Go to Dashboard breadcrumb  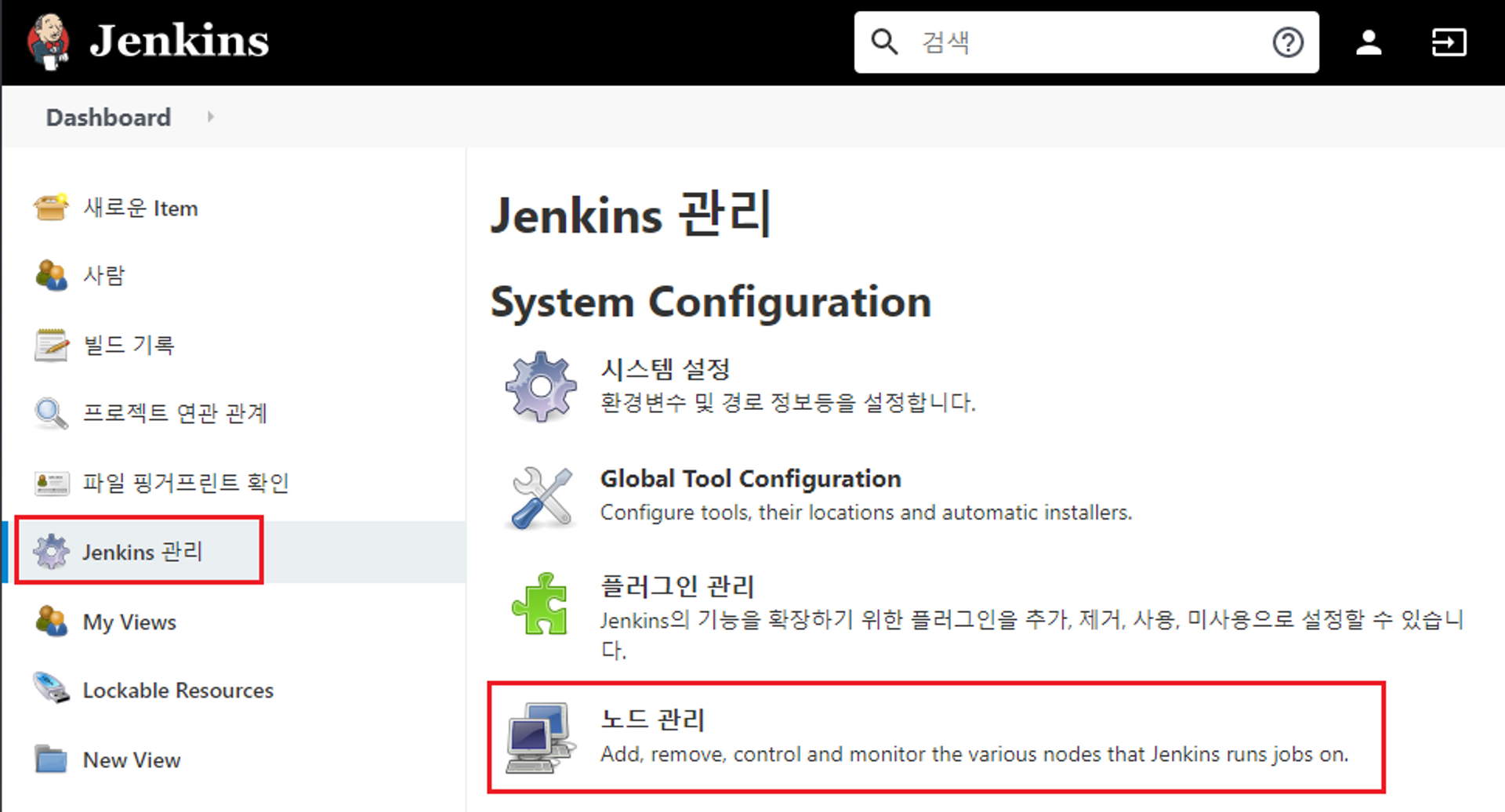[x=108, y=117]
